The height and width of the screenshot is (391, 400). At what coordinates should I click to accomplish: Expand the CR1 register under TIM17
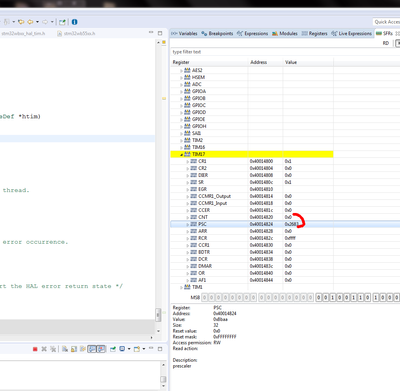point(188,161)
